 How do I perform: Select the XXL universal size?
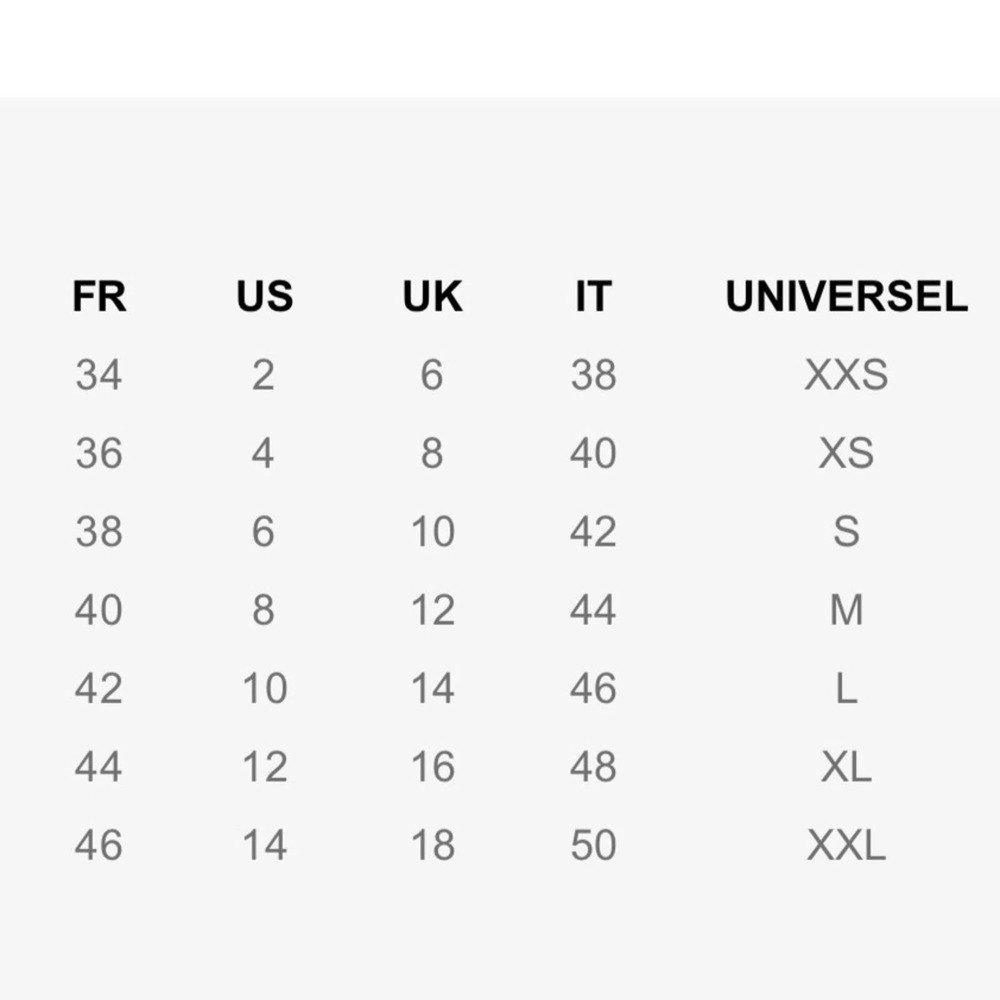click(x=846, y=845)
